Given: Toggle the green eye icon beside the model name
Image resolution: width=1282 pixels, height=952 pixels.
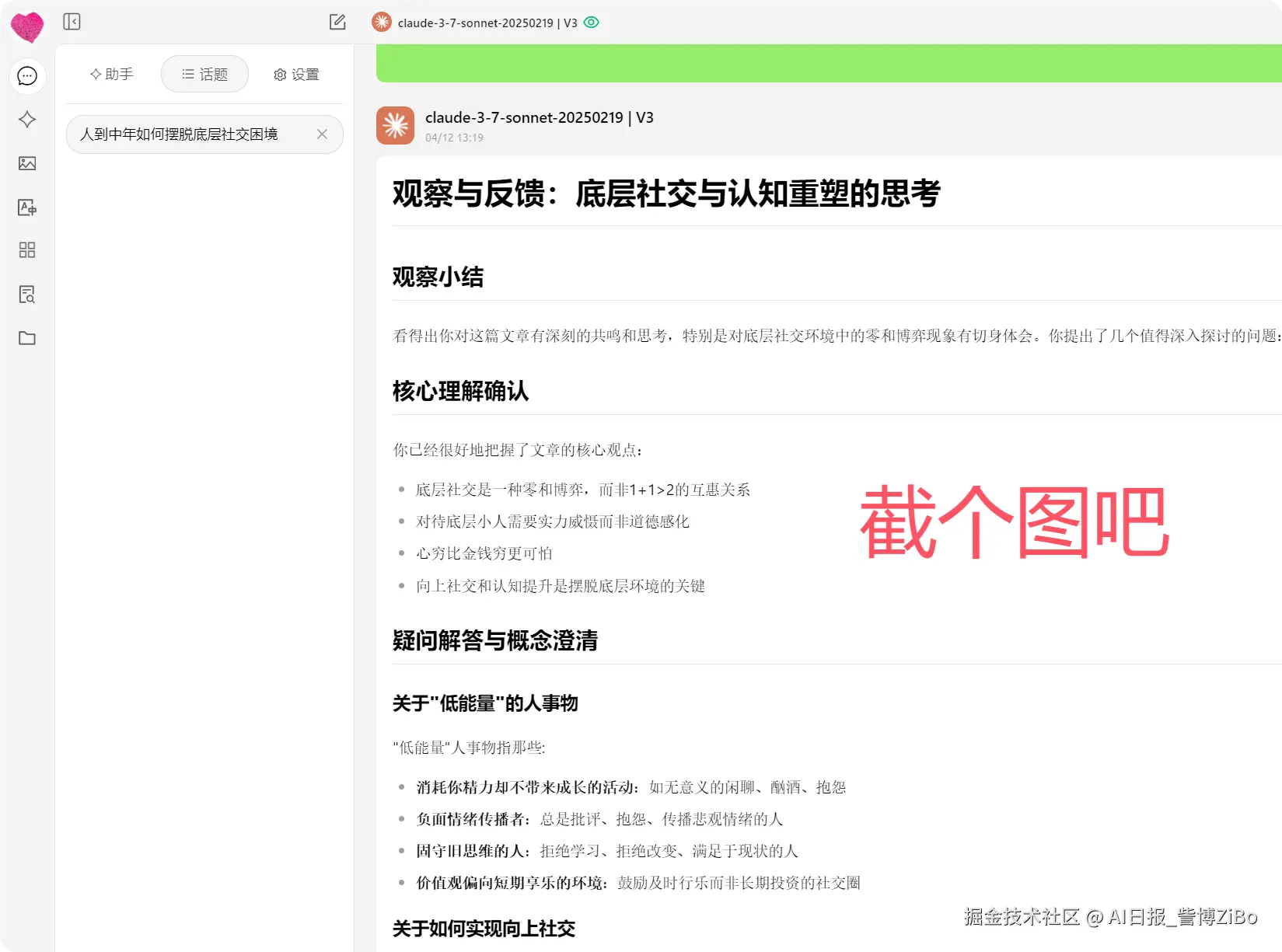Looking at the screenshot, I should coord(591,23).
